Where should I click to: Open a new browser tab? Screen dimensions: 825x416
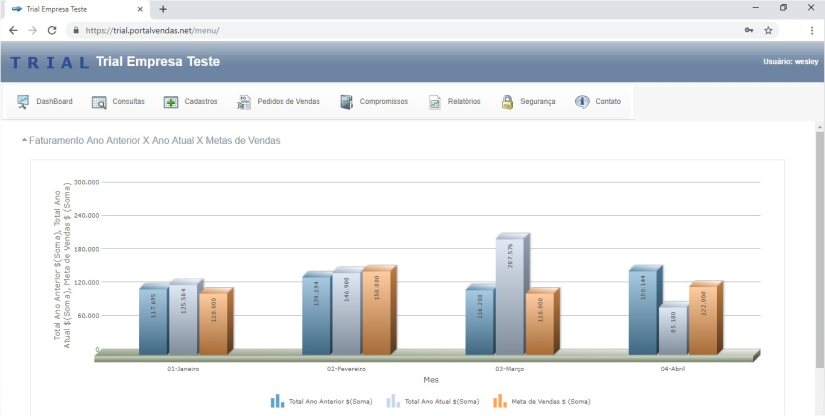[163, 9]
